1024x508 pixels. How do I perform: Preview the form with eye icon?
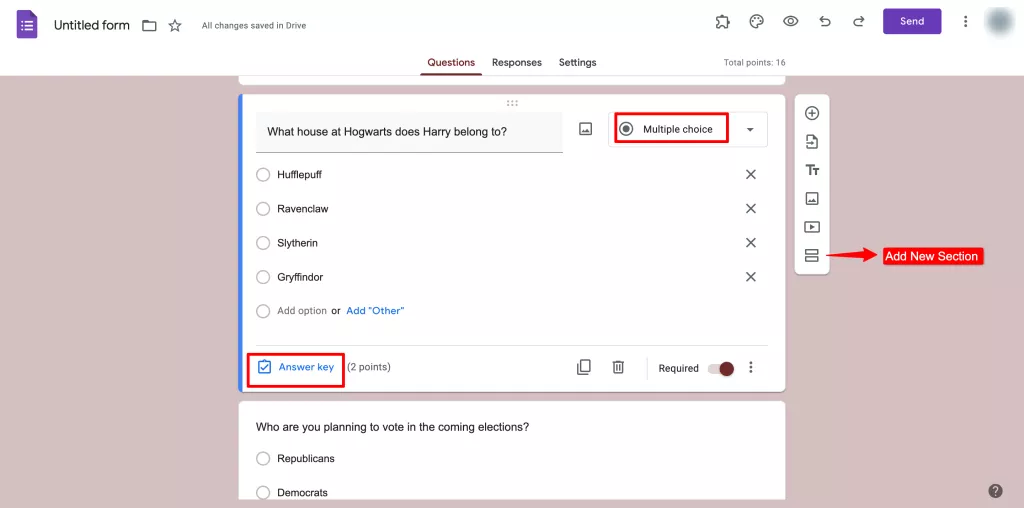pos(791,22)
